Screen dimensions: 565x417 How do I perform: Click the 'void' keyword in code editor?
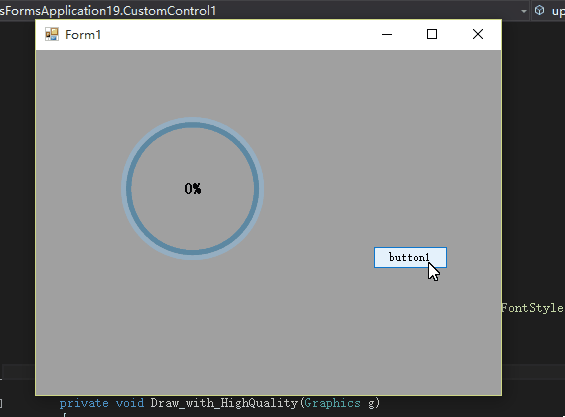pyautogui.click(x=130, y=403)
